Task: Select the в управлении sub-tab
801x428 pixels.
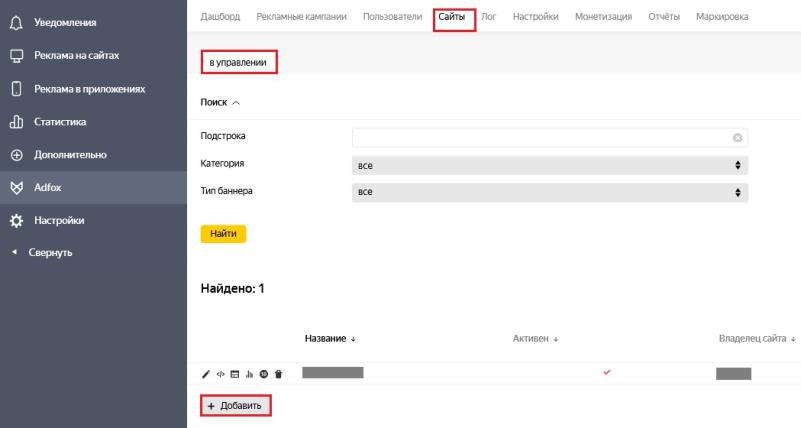Action: (x=238, y=62)
